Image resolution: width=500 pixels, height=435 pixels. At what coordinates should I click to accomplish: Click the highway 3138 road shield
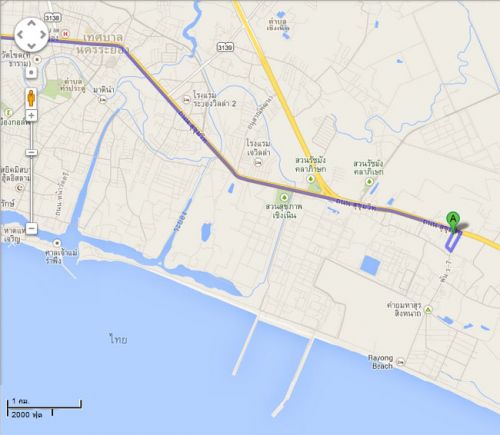[x=53, y=18]
